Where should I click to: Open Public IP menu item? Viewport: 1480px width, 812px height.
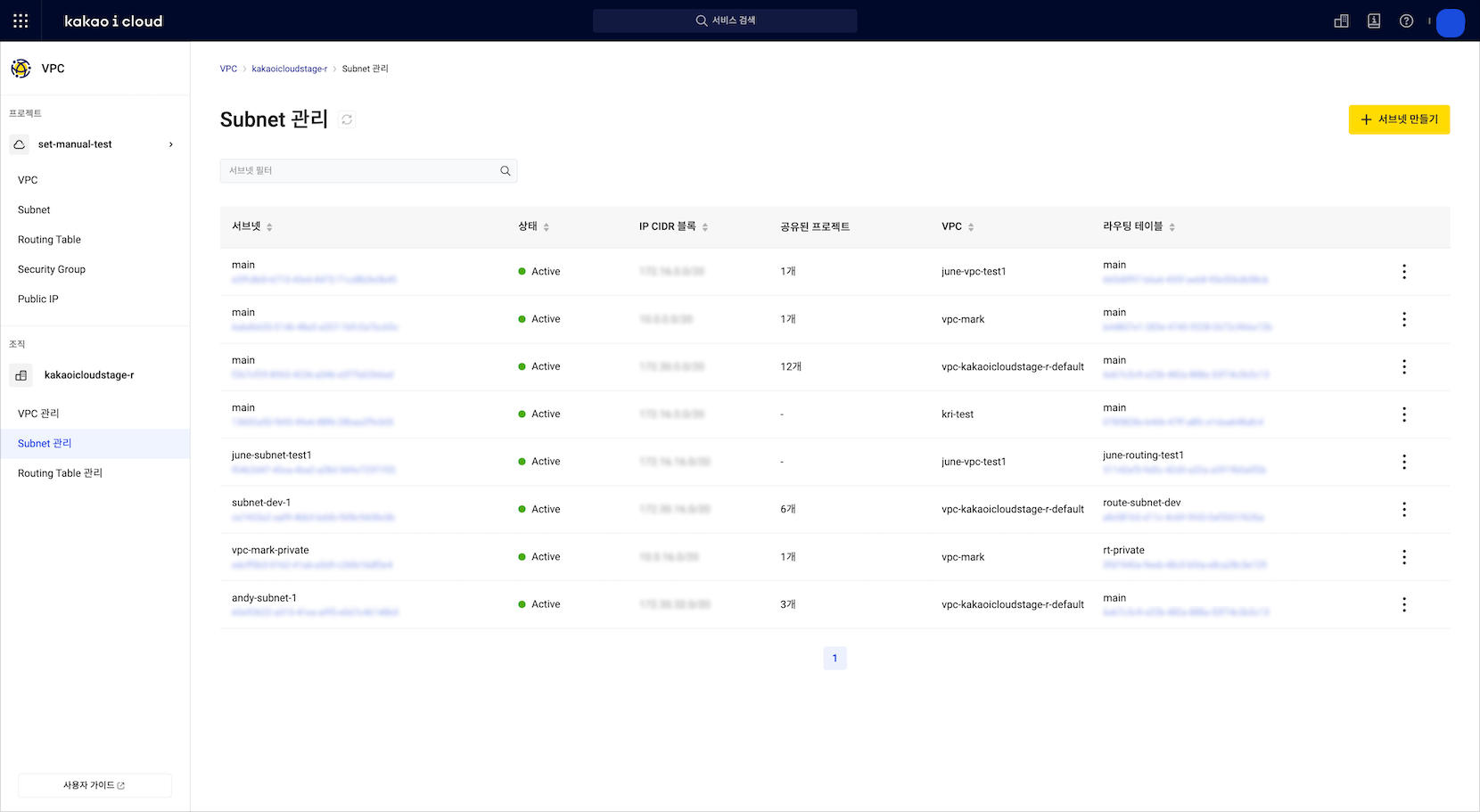point(38,299)
